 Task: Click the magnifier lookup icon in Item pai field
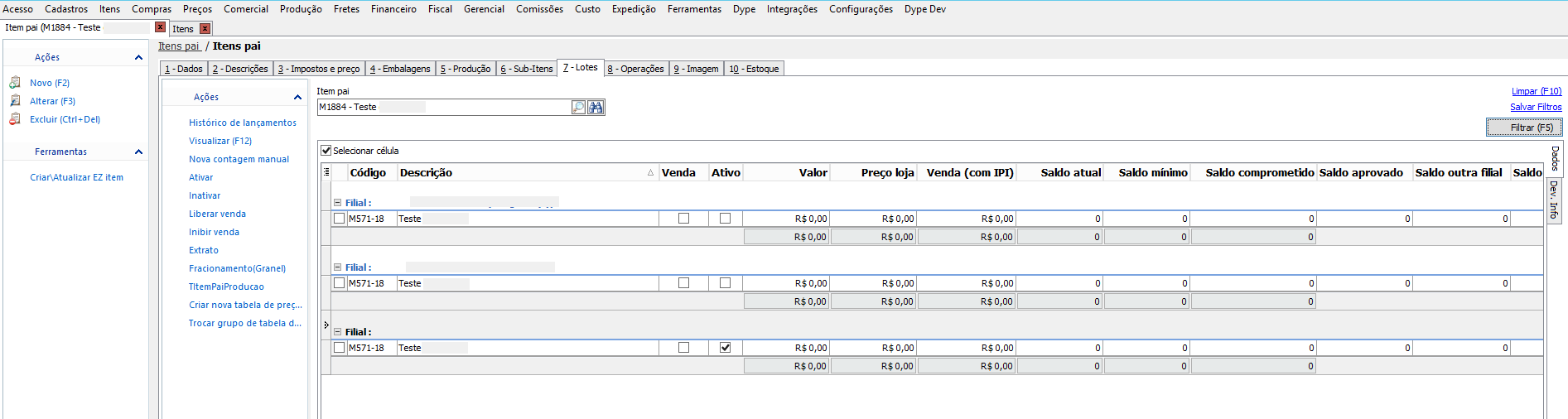point(578,107)
